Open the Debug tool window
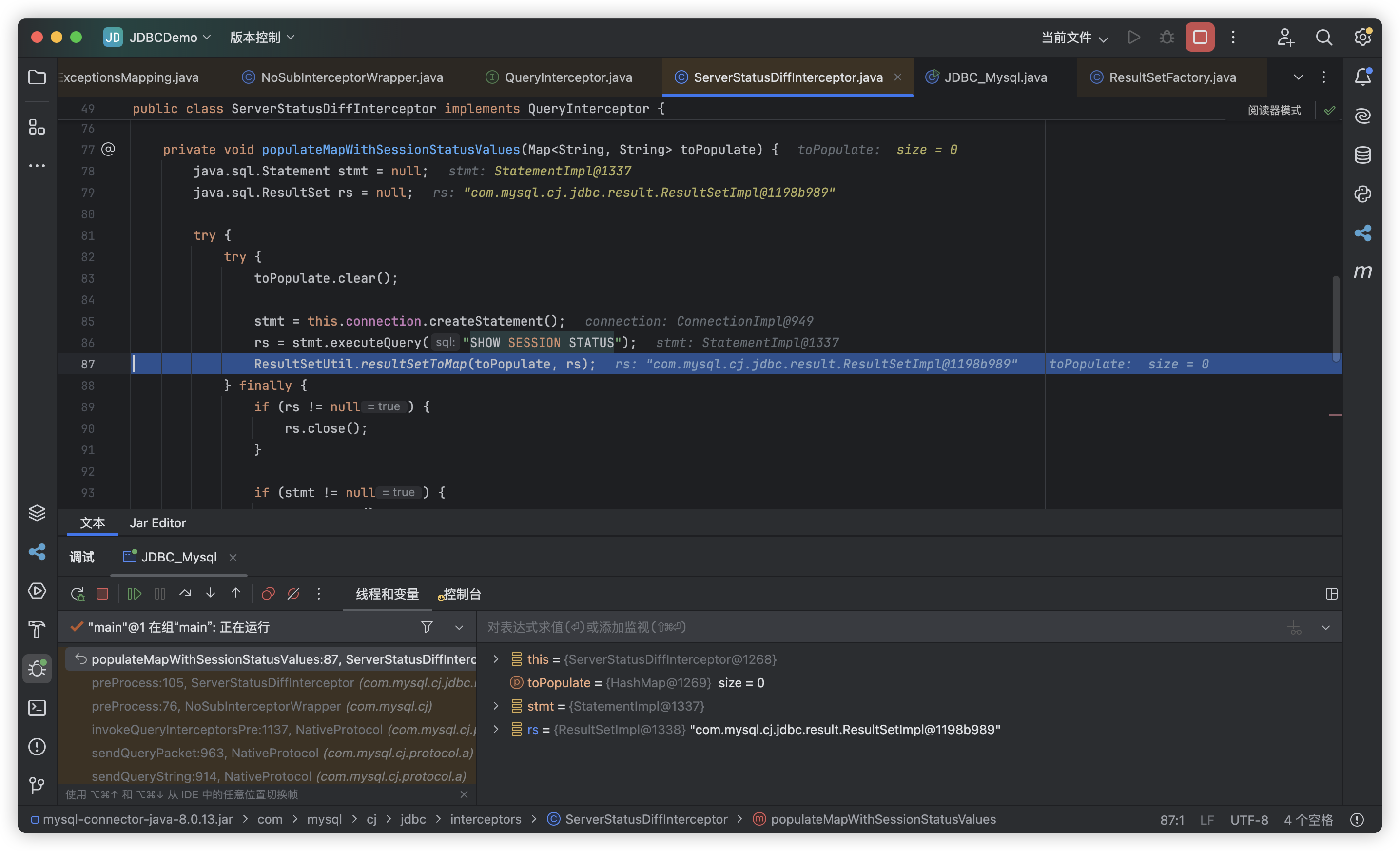1400x851 pixels. [37, 668]
